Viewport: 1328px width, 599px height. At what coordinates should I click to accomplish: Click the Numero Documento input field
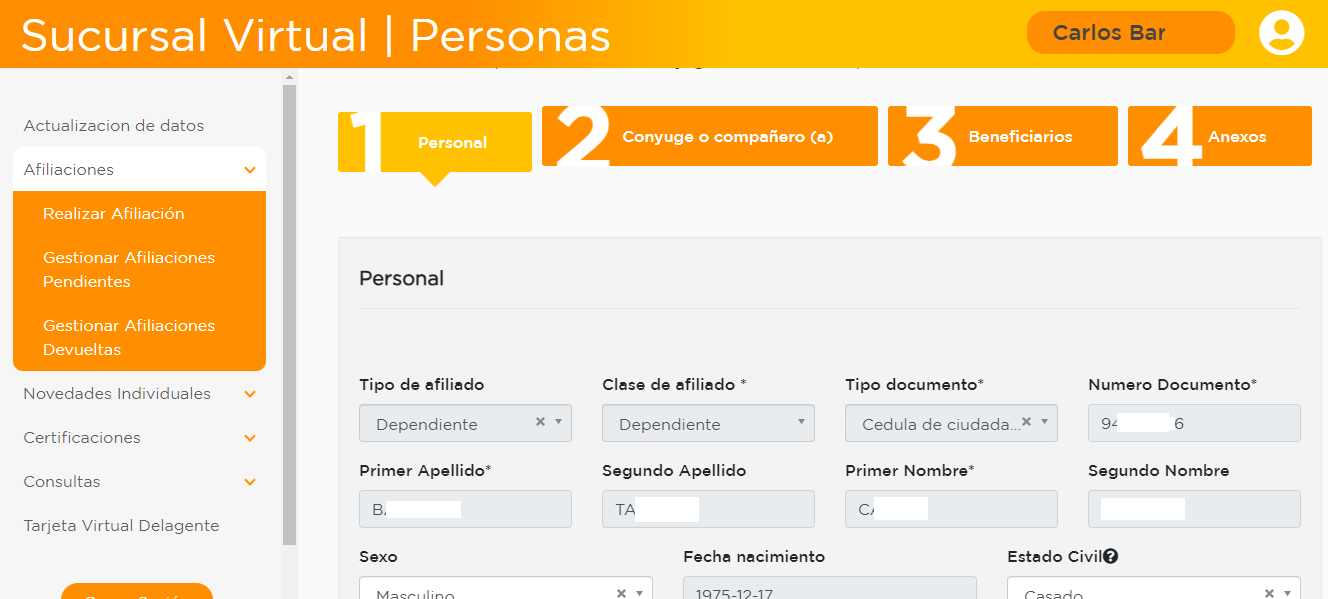pos(1194,423)
